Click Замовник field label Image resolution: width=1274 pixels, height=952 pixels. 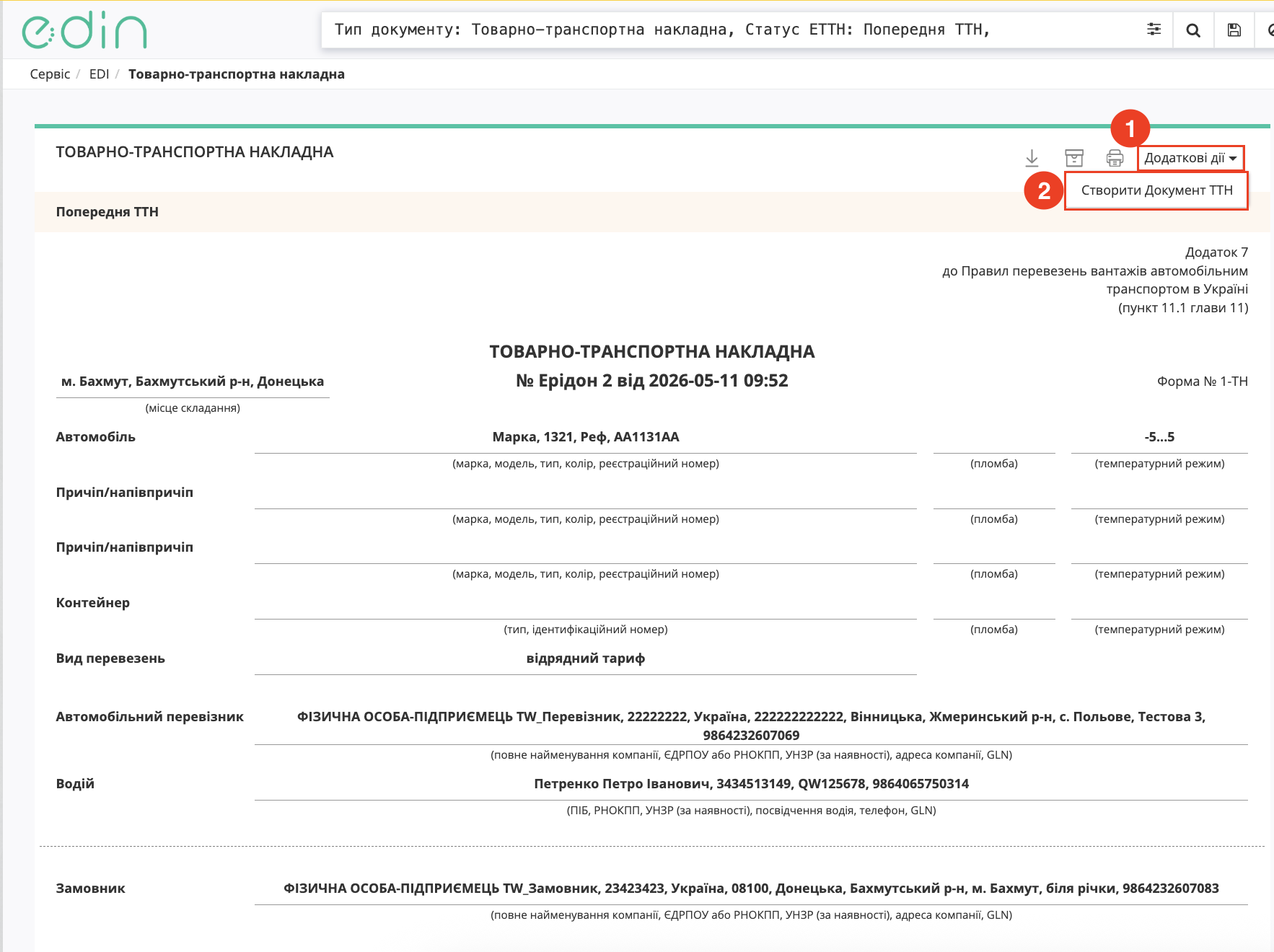tap(91, 889)
